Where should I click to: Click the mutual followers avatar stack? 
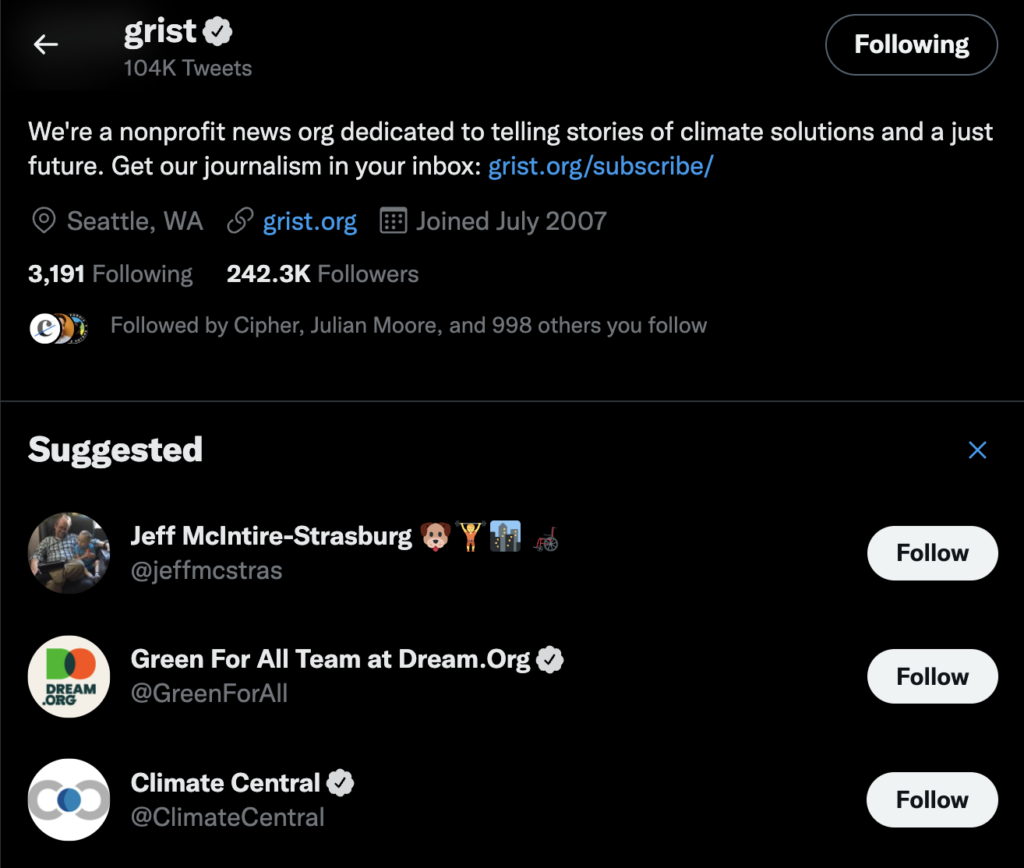tap(59, 327)
